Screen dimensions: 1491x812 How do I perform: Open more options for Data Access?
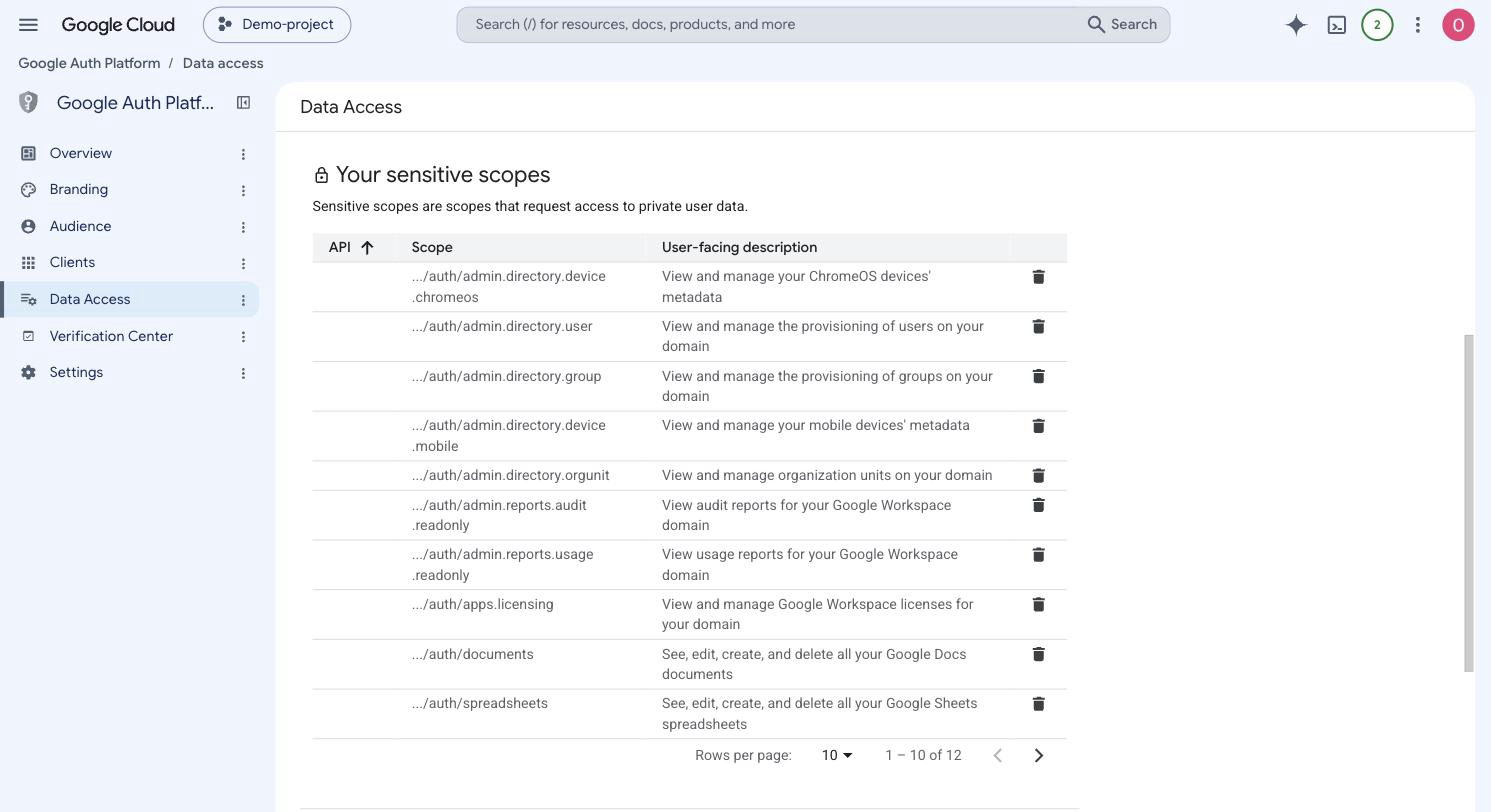(x=243, y=300)
